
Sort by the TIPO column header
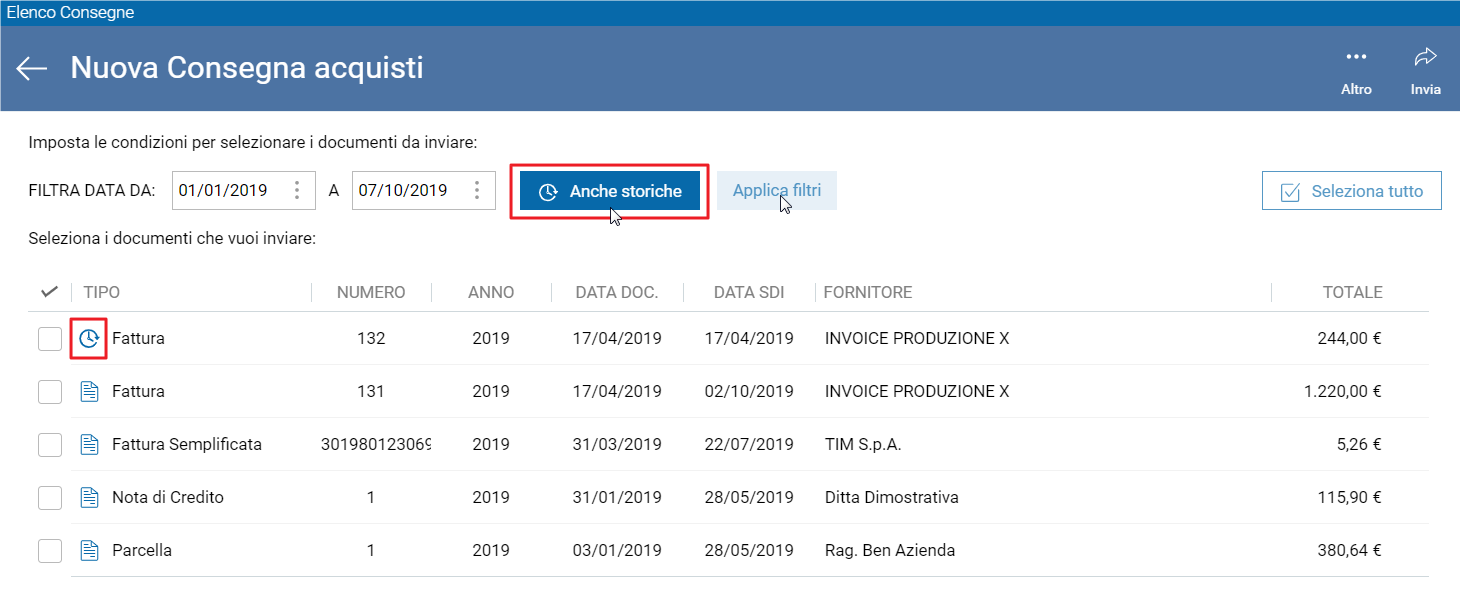click(102, 292)
